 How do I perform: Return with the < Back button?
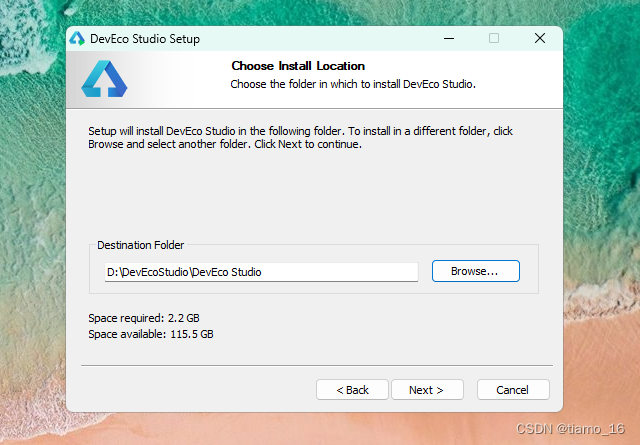point(352,390)
